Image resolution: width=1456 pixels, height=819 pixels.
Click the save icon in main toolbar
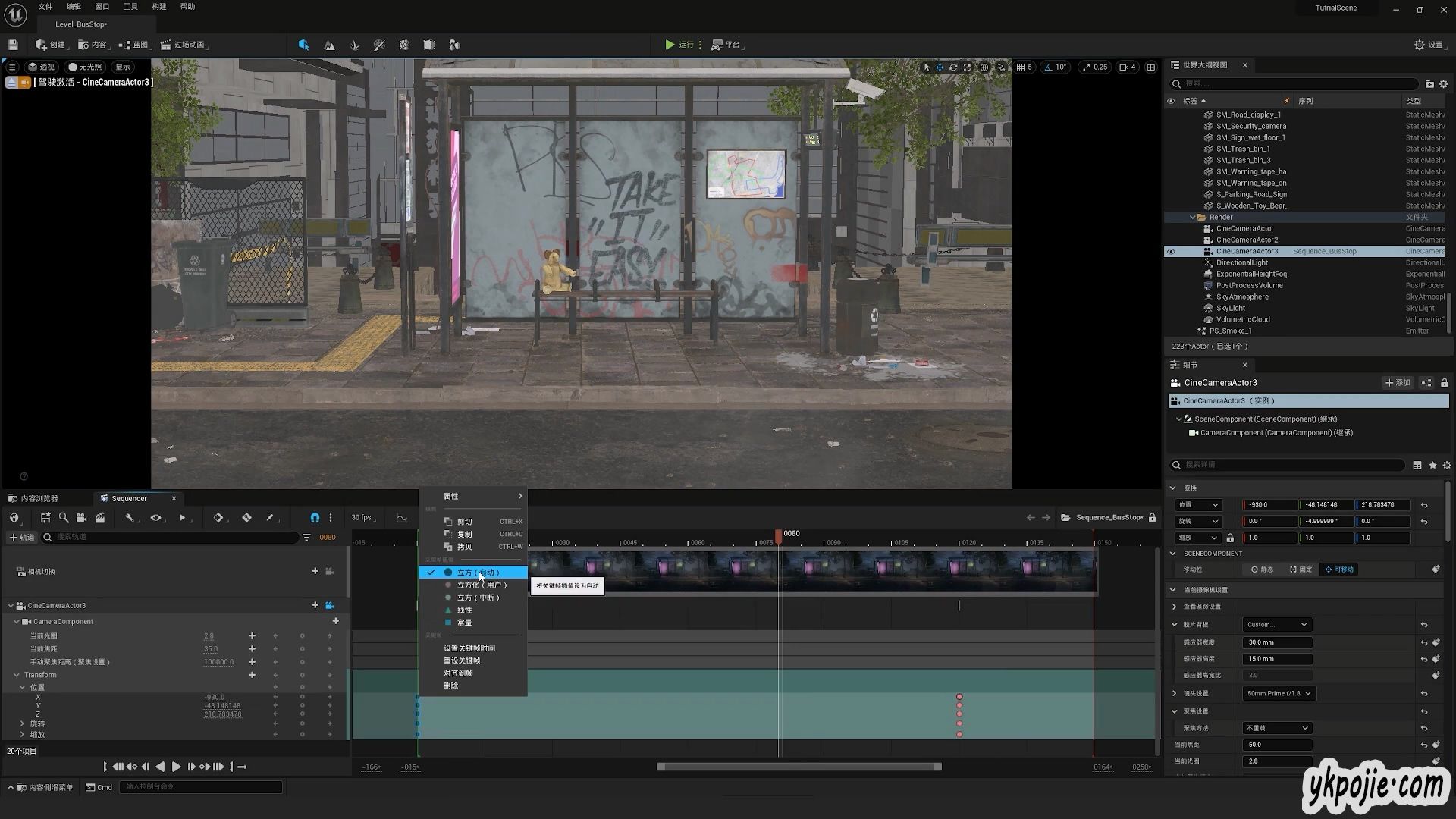click(x=13, y=45)
